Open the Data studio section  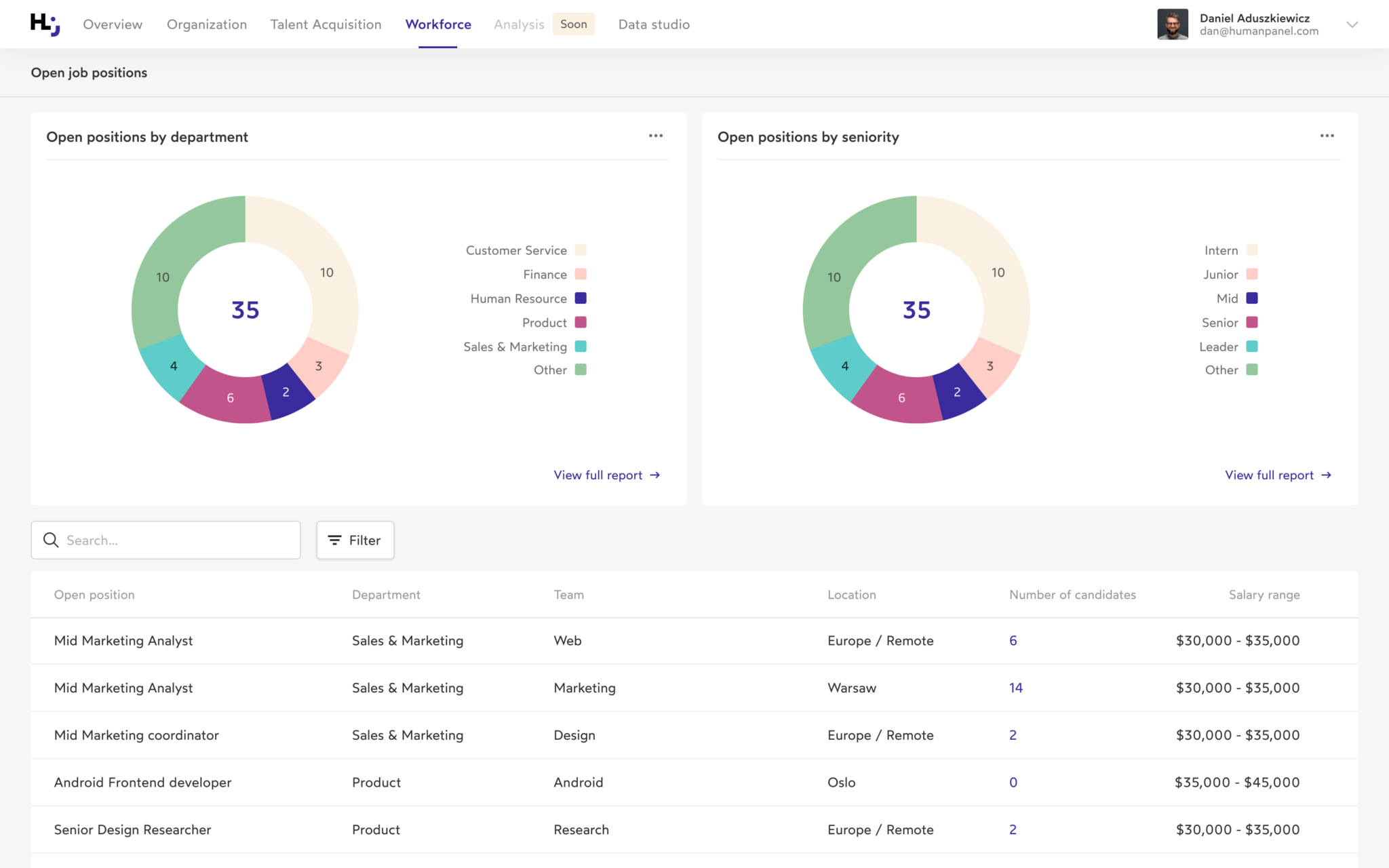coord(653,24)
